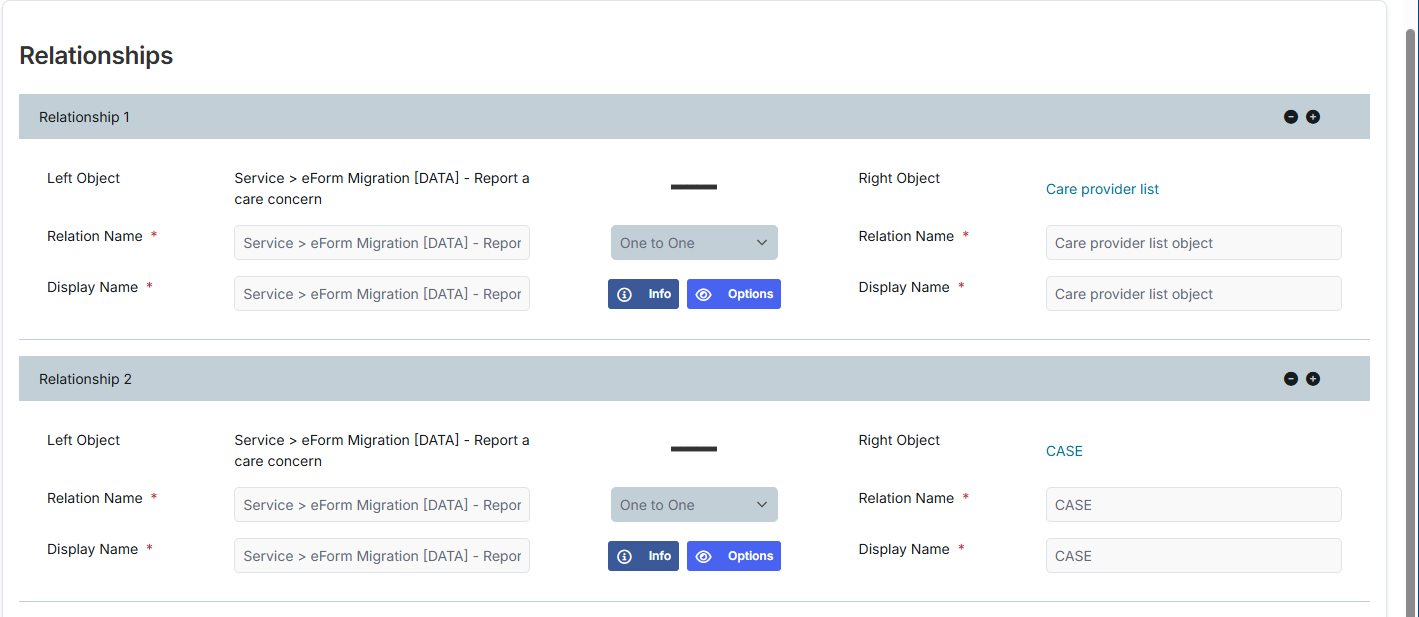
Task: Click minus icon on Relationship 2 header
Action: coord(1291,379)
